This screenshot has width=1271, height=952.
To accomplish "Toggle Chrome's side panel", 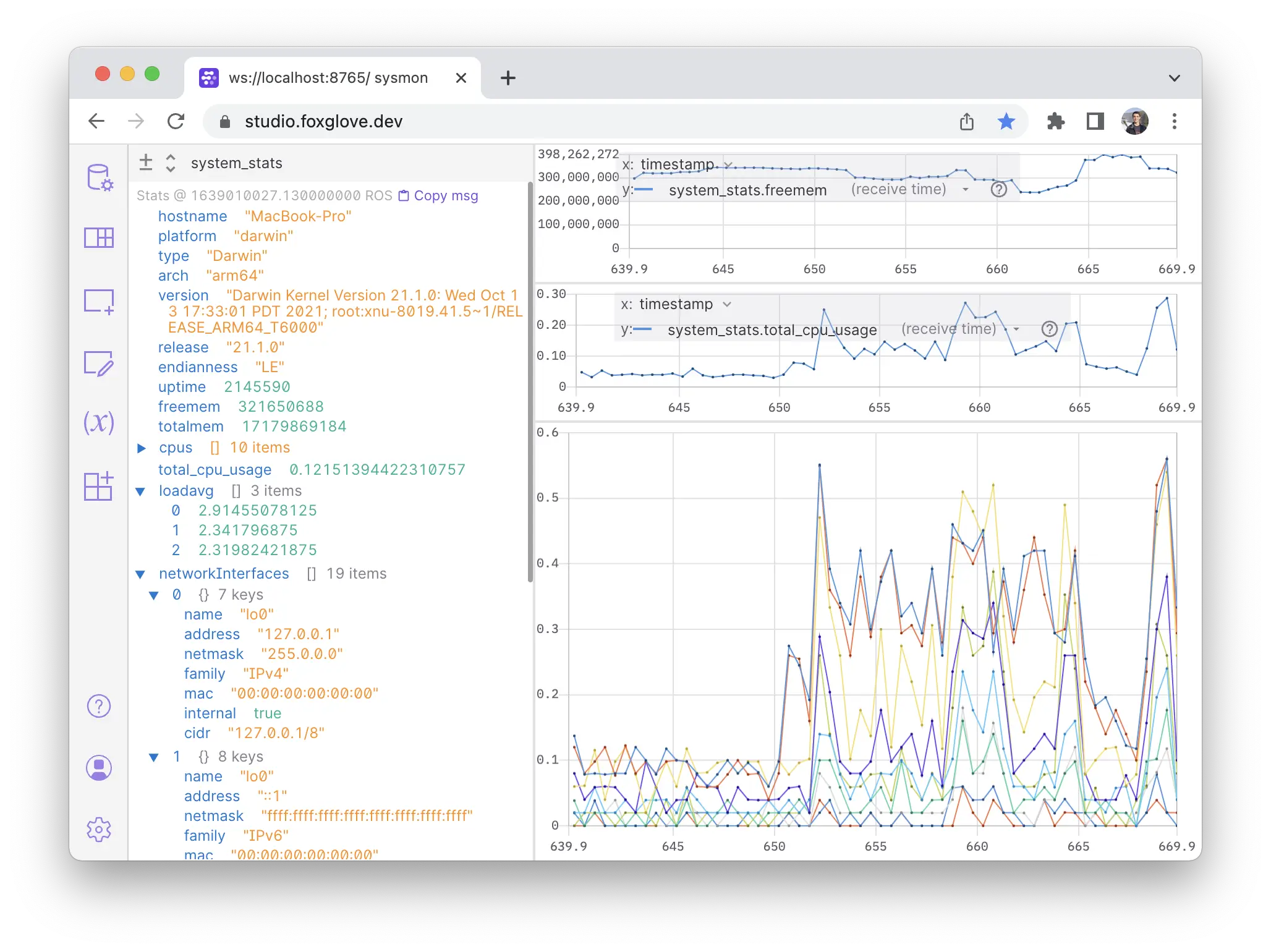I will 1095,121.
